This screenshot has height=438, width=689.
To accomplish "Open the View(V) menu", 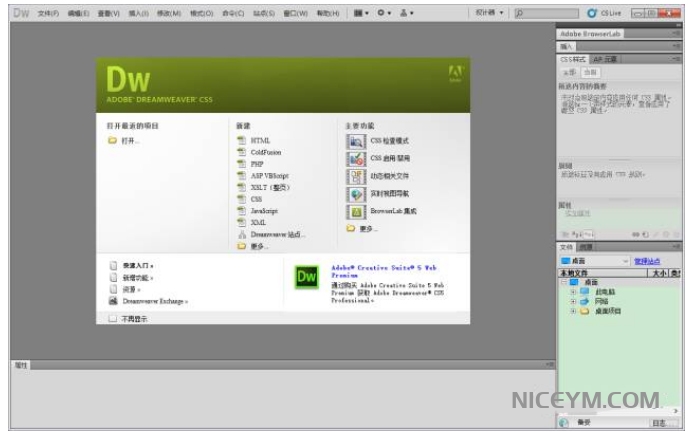I will 109,13.
